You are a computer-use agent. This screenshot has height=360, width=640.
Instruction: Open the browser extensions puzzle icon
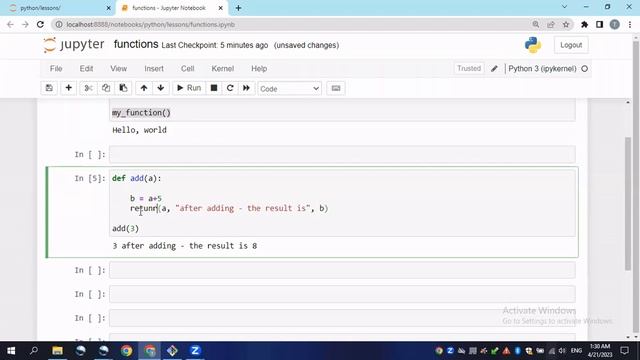pyautogui.click(x=584, y=24)
